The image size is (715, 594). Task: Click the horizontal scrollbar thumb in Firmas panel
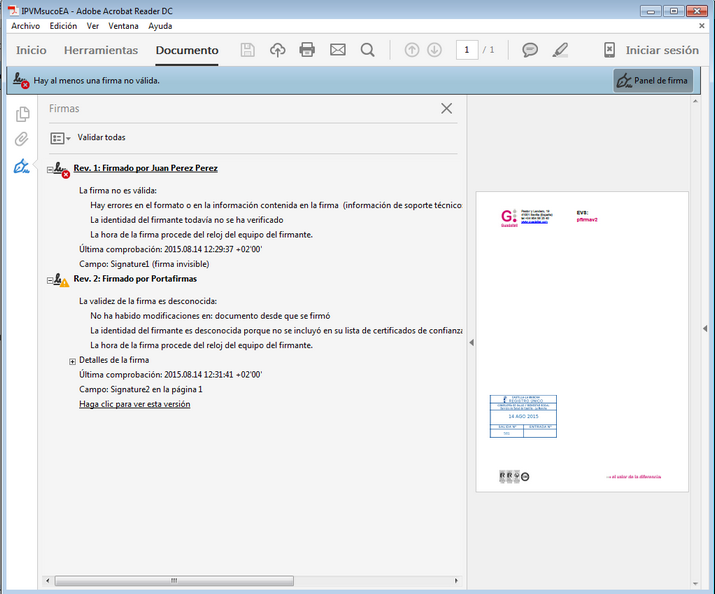[x=174, y=581]
